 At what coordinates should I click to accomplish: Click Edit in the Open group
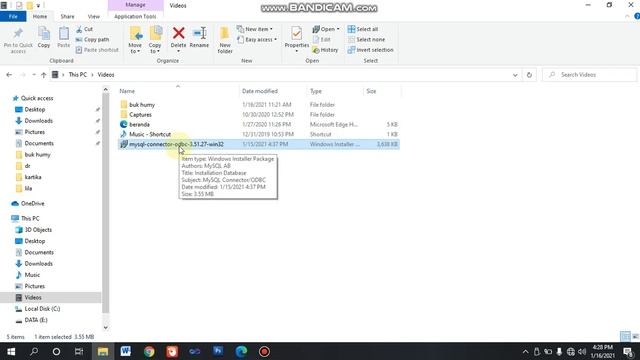click(322, 40)
